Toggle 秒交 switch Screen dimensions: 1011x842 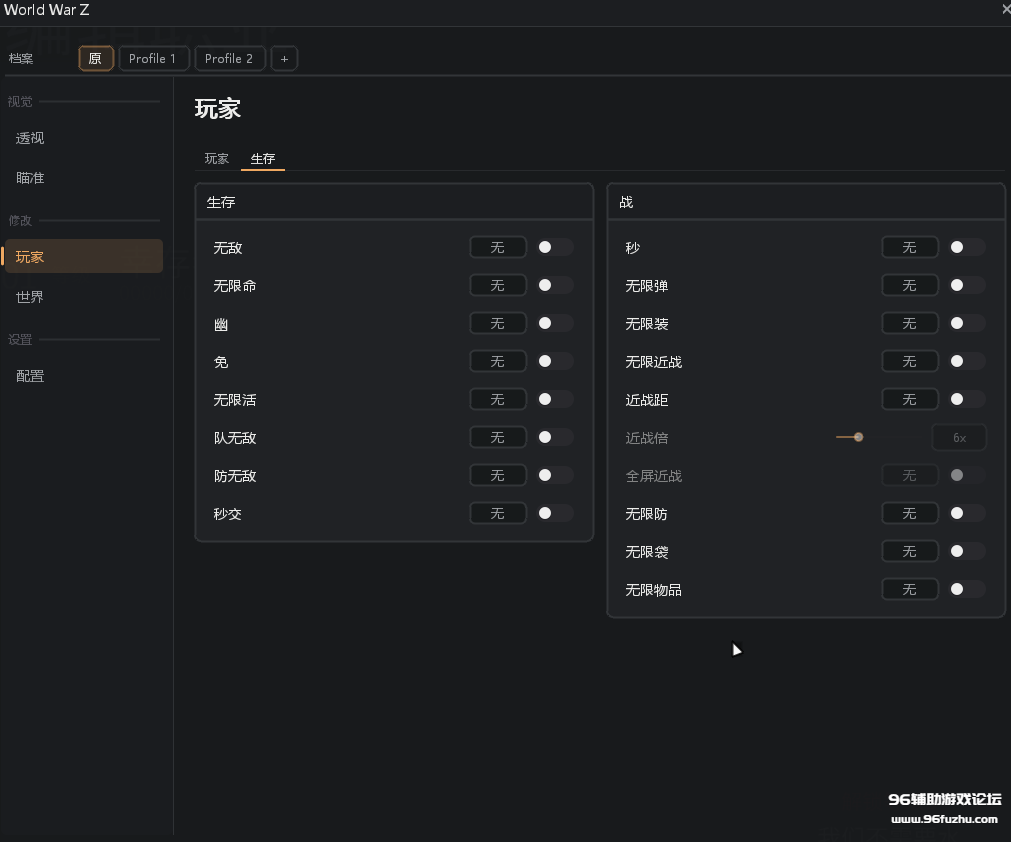tap(555, 513)
